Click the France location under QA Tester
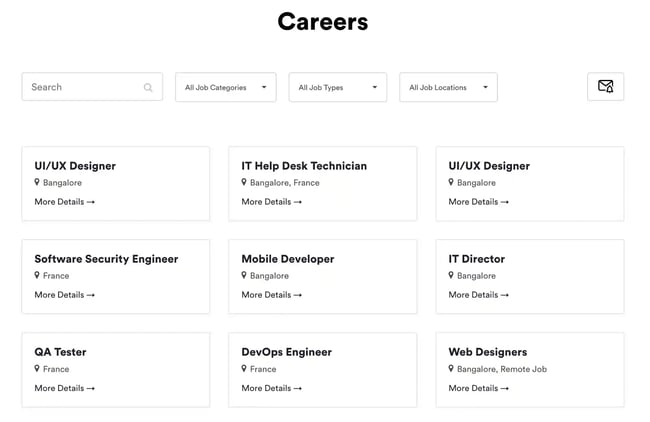This screenshot has width=650, height=422. 56,369
